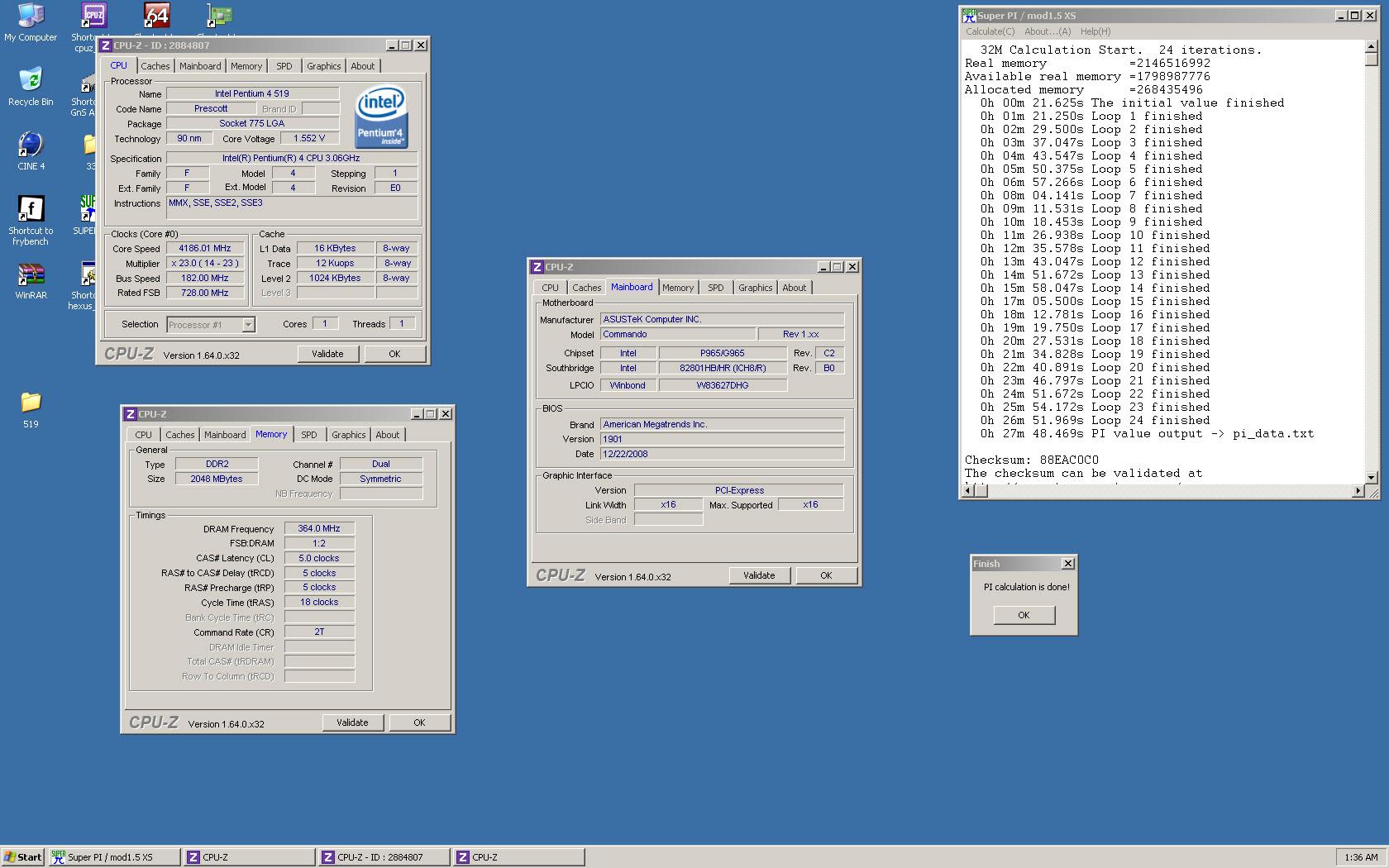Screen dimensions: 1389x868
Task: Launch the green graphics card shortcut icon
Action: 220,15
